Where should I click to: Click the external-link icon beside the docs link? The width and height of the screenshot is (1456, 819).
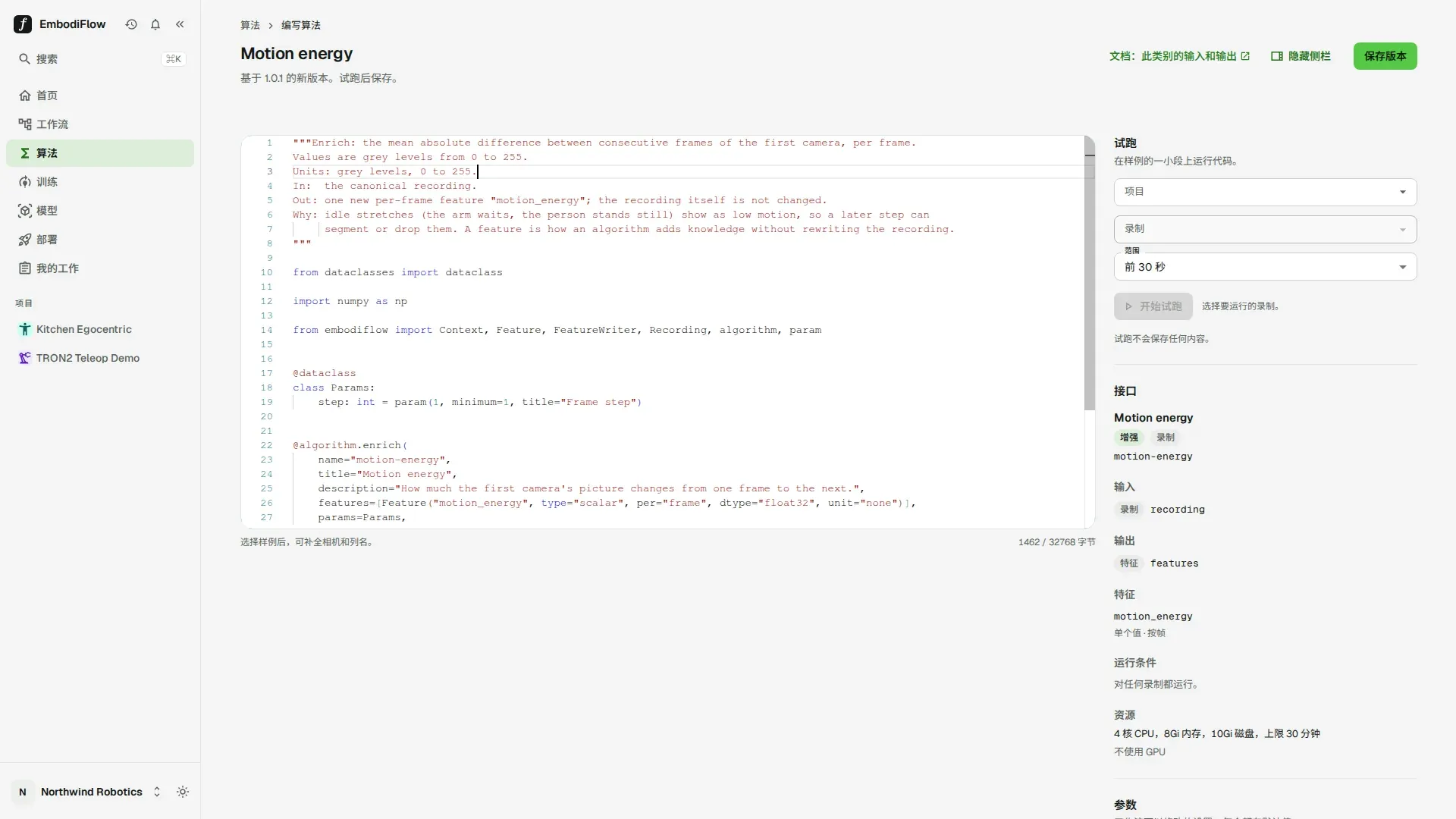coord(1245,56)
